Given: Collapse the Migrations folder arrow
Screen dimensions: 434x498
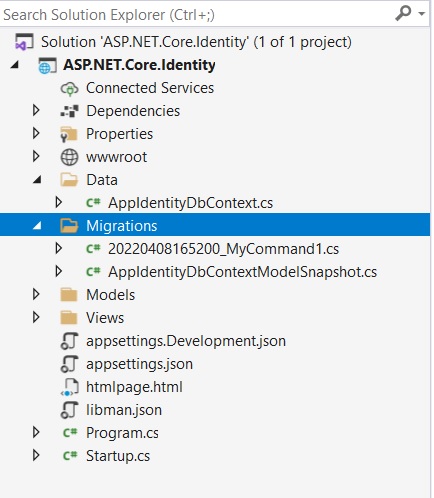Looking at the screenshot, I should point(37,226).
